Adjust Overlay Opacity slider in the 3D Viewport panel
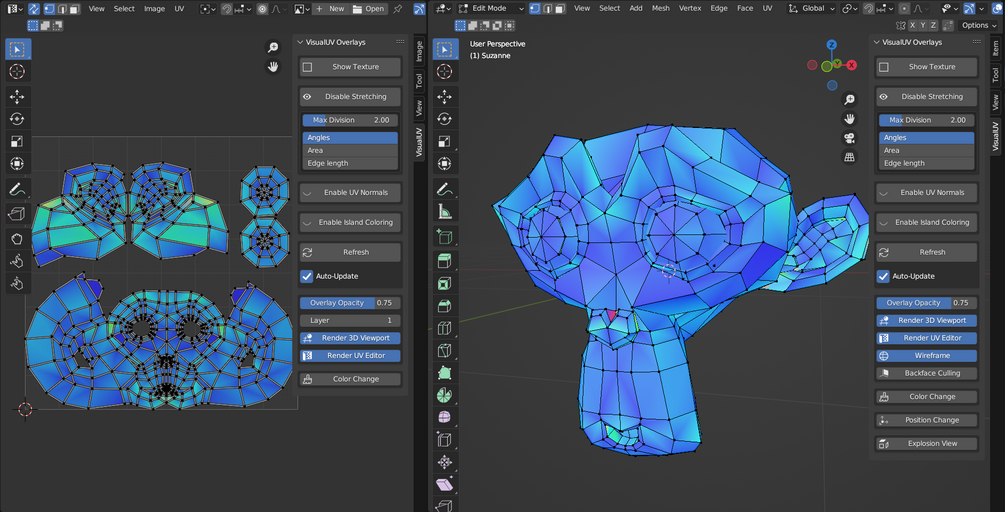1005x512 pixels. click(926, 302)
